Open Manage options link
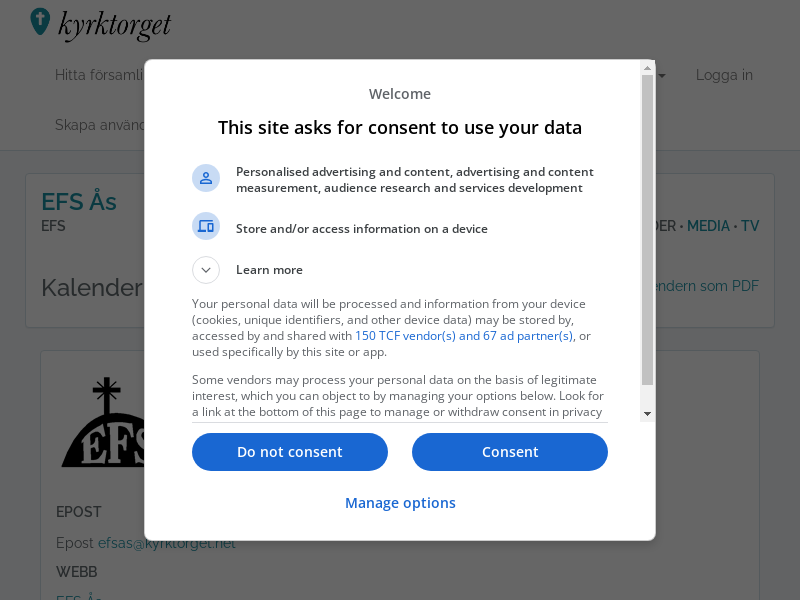800x600 pixels. click(x=400, y=503)
